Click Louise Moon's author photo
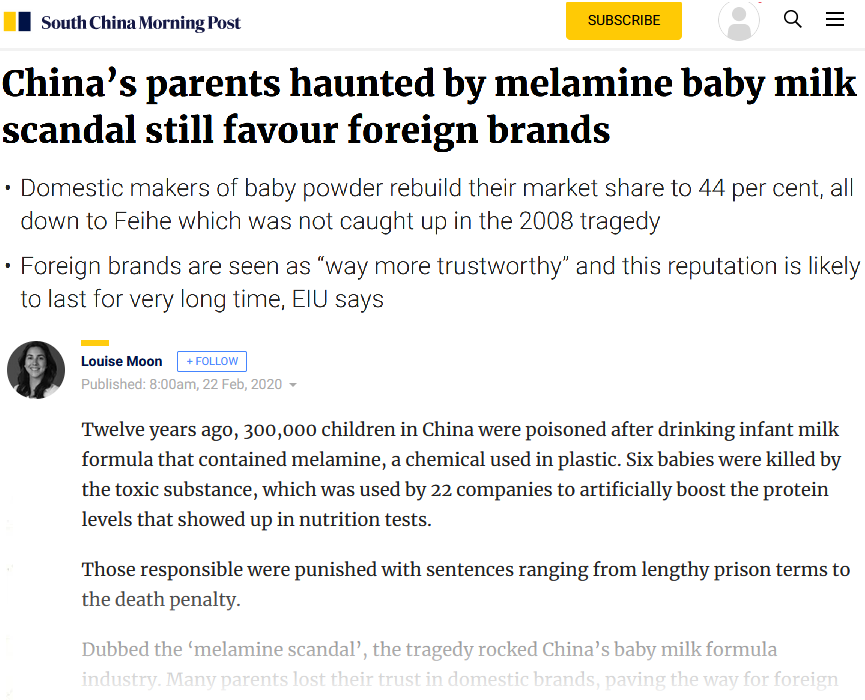 [x=36, y=370]
